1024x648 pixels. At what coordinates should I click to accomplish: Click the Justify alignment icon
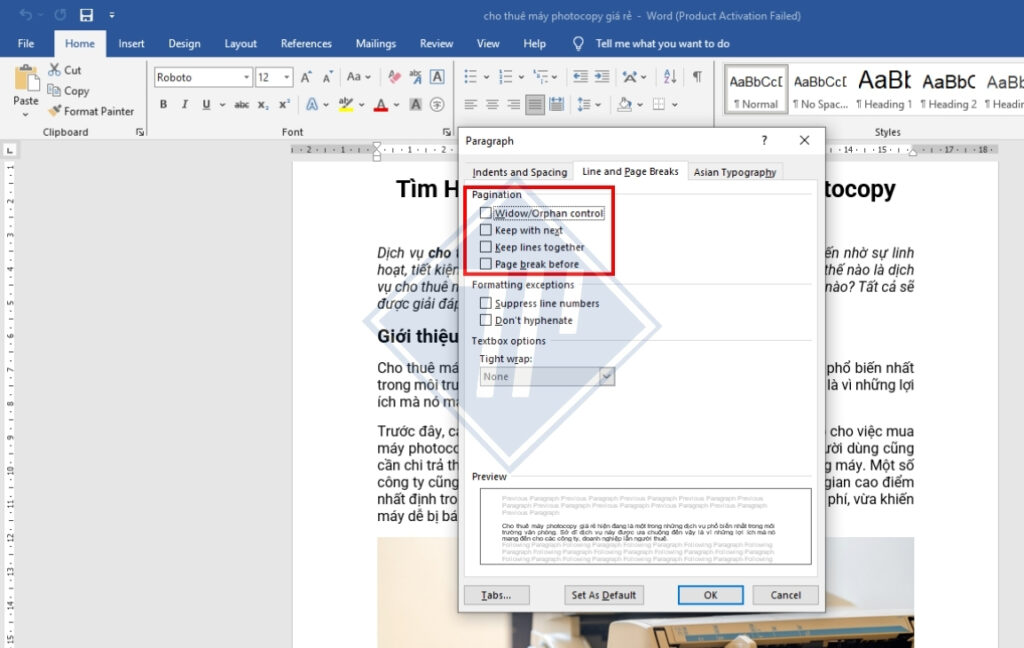535,105
